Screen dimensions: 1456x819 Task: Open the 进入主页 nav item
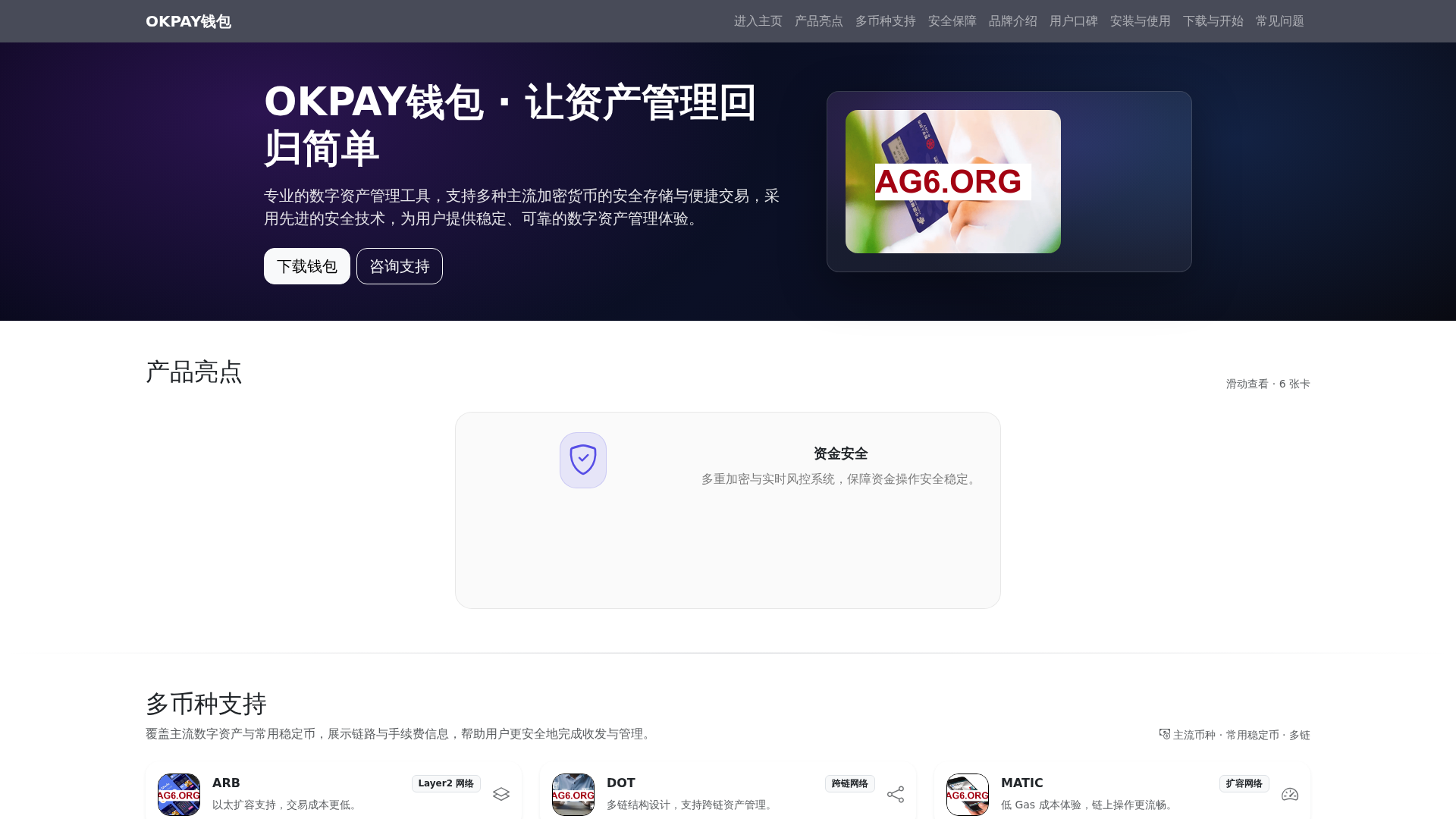758,21
